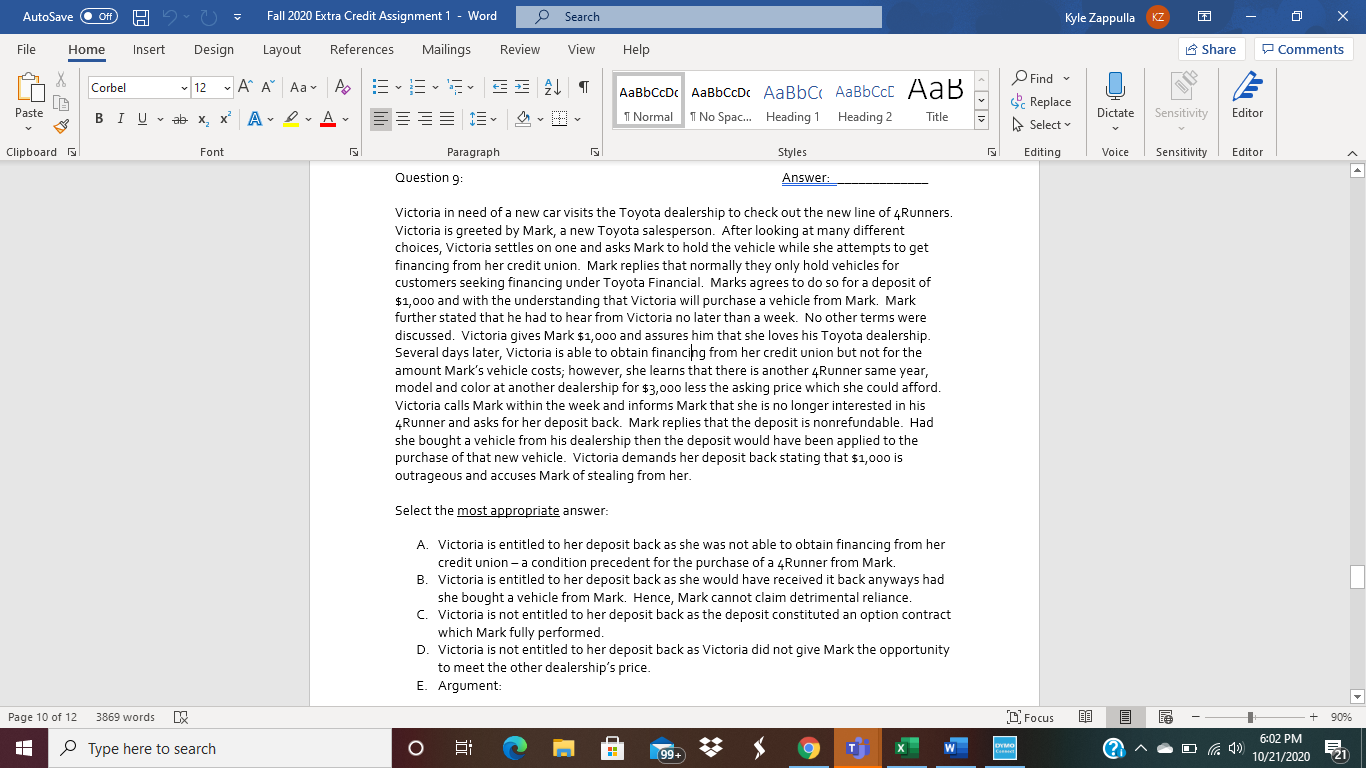Viewport: 1366px width, 768px height.
Task: Switch to the References tab
Action: (x=361, y=49)
